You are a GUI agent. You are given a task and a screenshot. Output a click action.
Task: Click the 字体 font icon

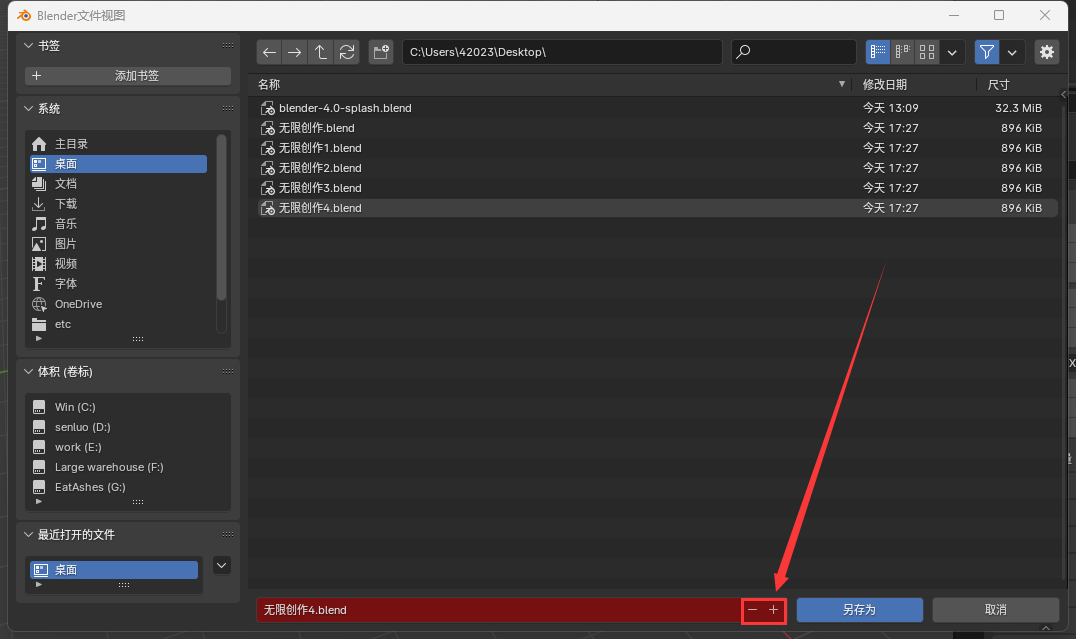(x=39, y=283)
